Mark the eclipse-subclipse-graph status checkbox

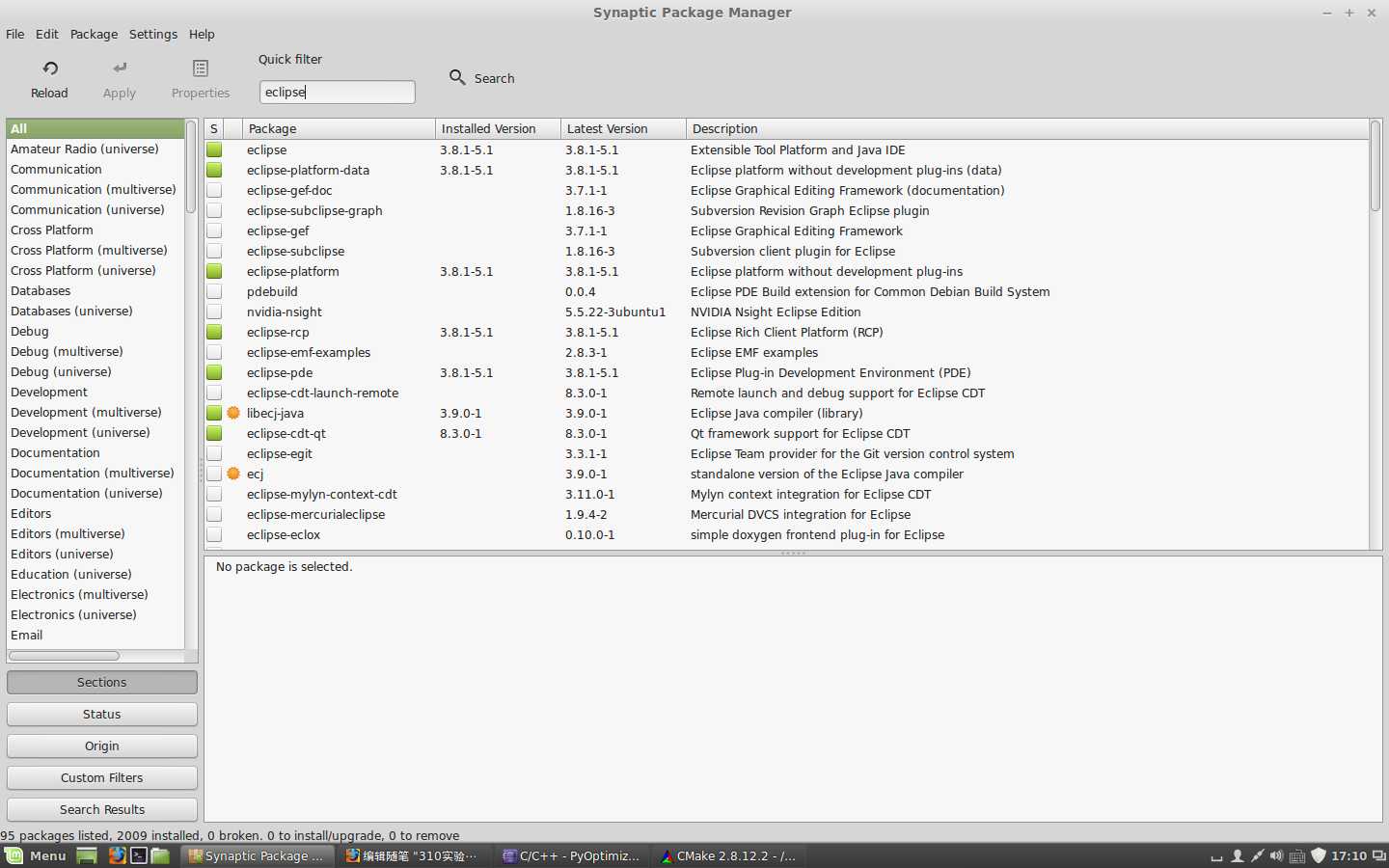214,210
